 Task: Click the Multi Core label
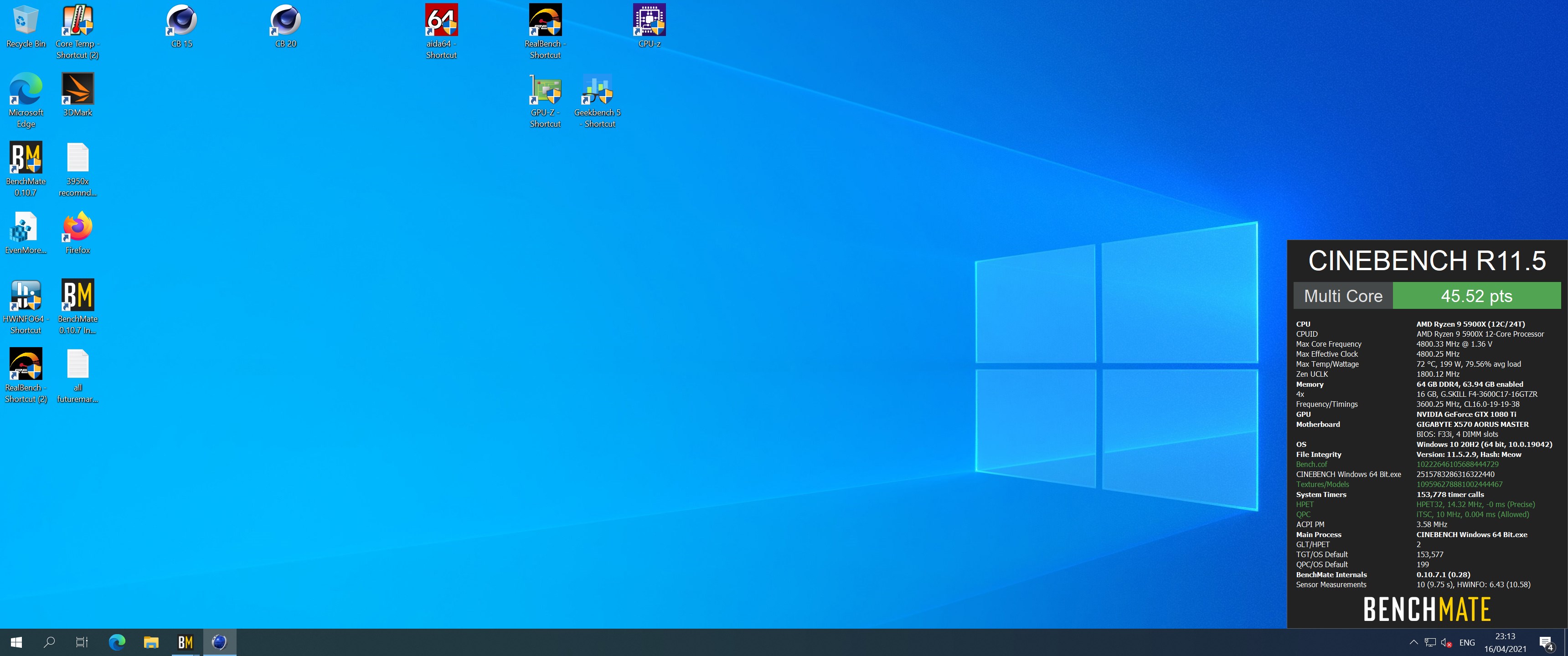[x=1343, y=296]
